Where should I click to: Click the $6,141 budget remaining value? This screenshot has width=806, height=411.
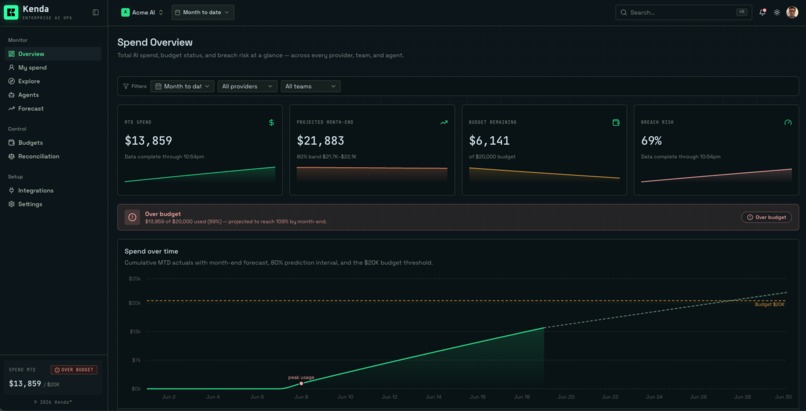coord(489,141)
